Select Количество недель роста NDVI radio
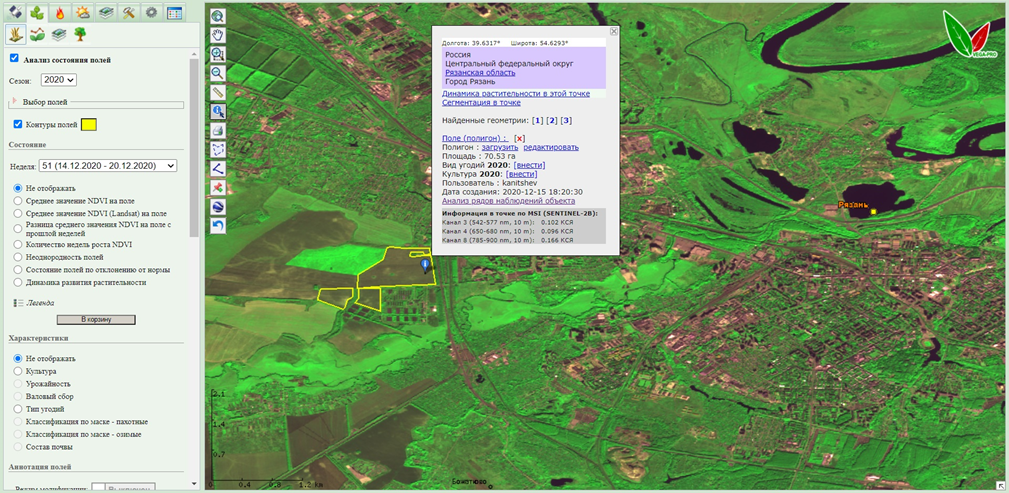This screenshot has height=493, width=1009. pyautogui.click(x=18, y=245)
